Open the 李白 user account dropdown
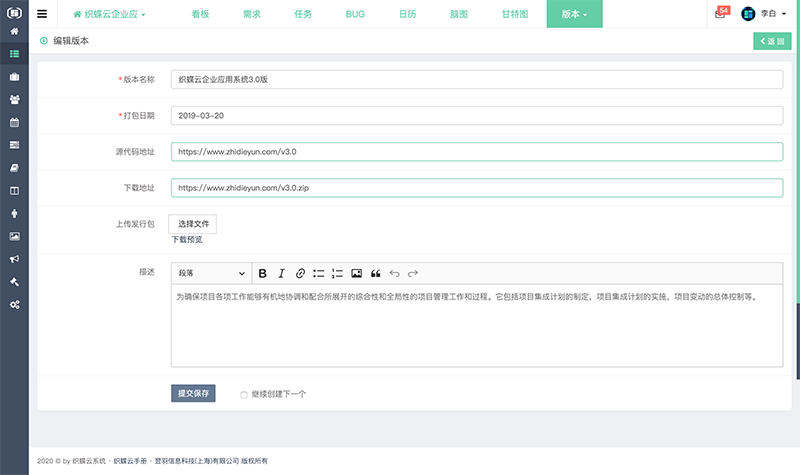 tap(773, 14)
